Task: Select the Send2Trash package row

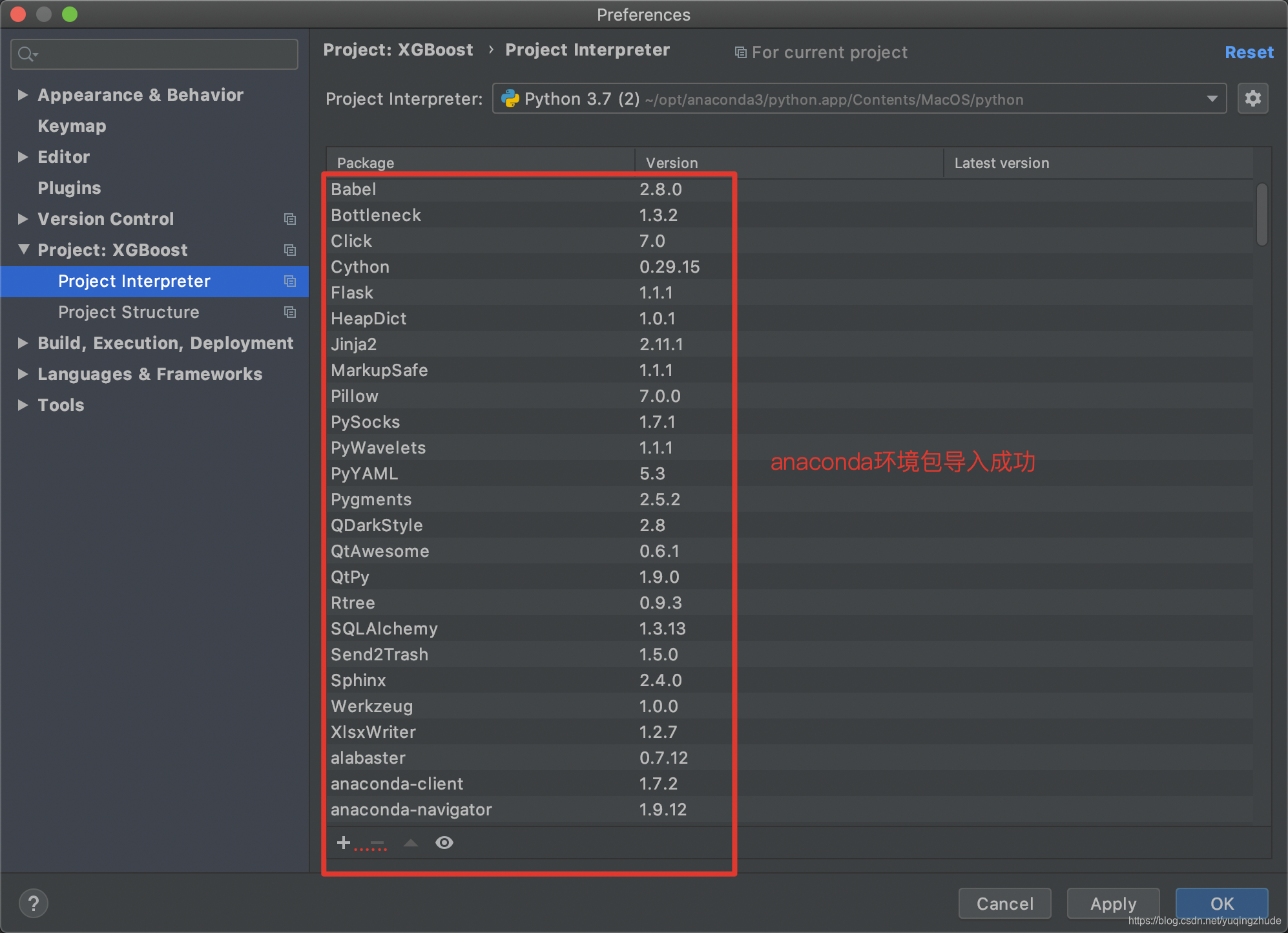Action: tap(789, 655)
